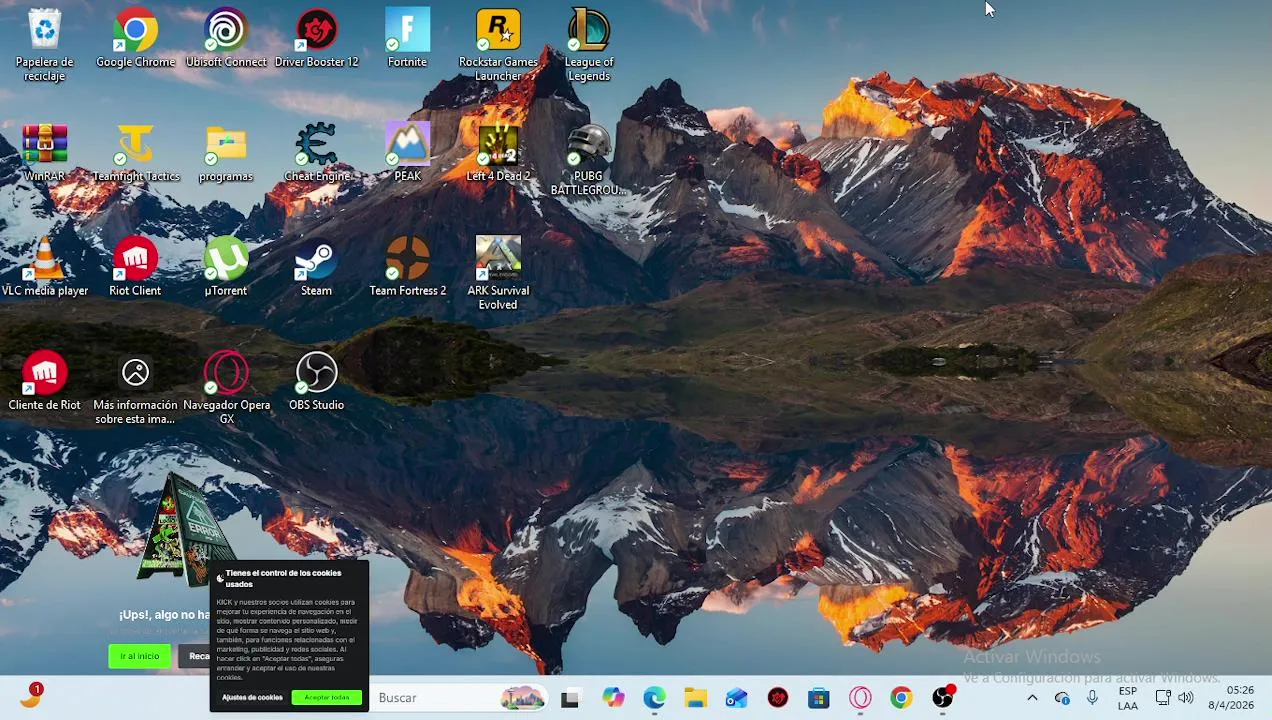Switch to OBS Studio in the taskbar
Image resolution: width=1272 pixels, height=720 pixels.
pyautogui.click(x=943, y=698)
